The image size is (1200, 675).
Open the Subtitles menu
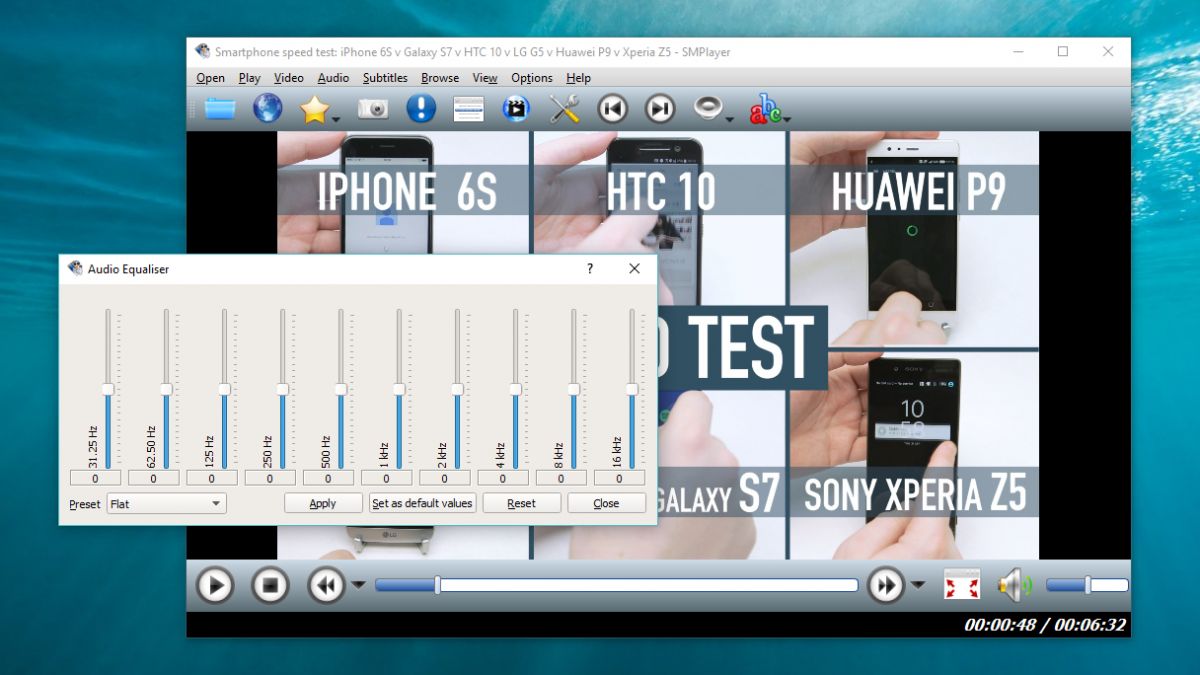tap(385, 78)
